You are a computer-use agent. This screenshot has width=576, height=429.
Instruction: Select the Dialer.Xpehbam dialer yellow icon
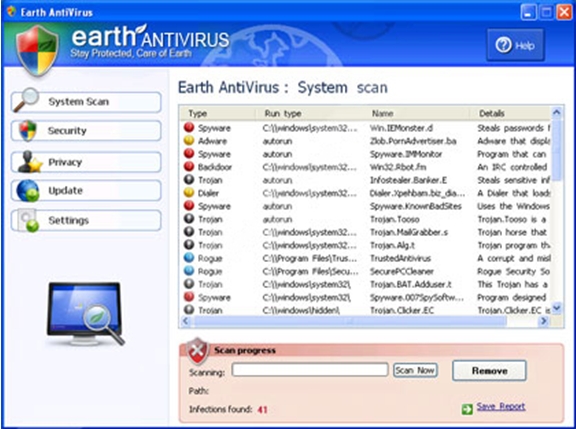pos(189,192)
